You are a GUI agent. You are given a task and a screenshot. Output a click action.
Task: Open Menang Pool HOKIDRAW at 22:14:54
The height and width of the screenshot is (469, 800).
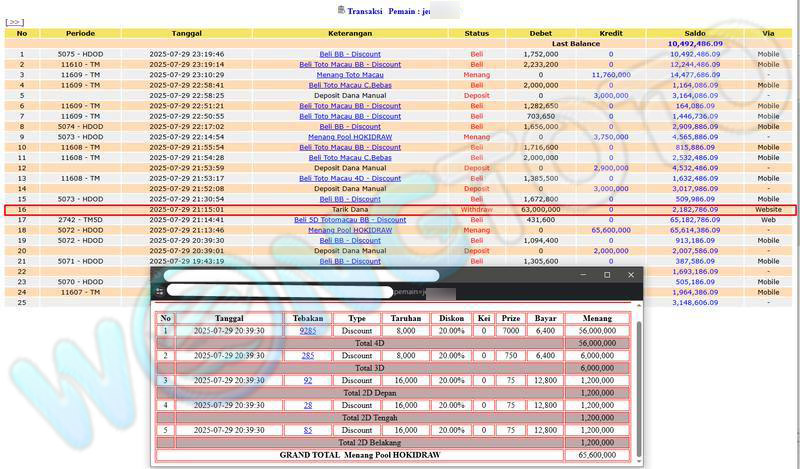[x=350, y=137]
